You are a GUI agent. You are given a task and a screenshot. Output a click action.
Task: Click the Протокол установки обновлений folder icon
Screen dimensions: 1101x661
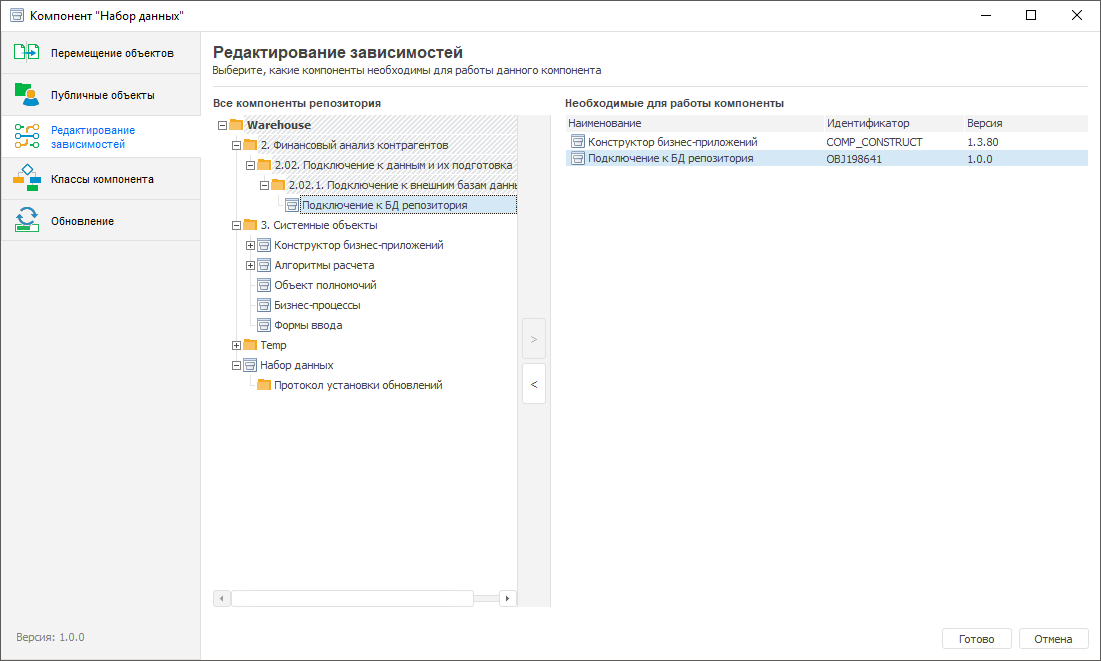point(264,385)
